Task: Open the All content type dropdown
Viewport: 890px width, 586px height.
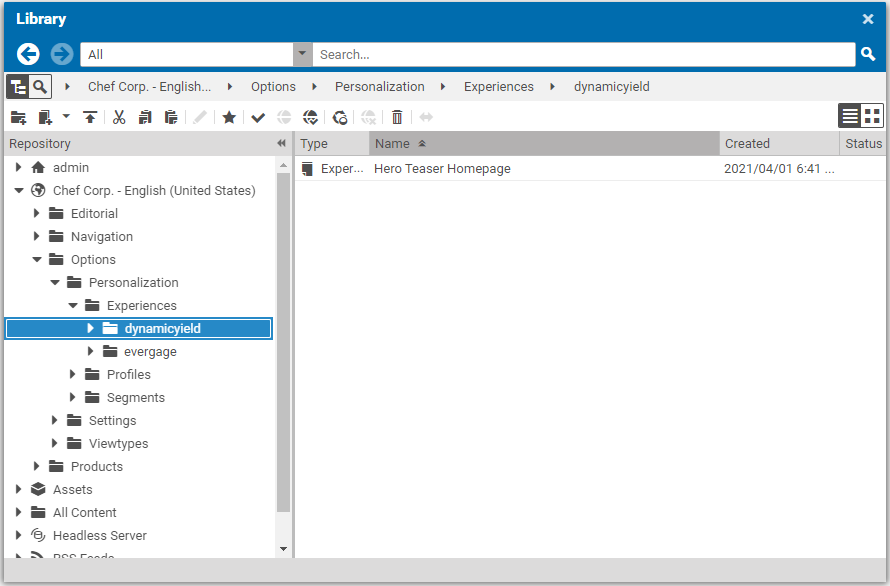Action: tap(301, 54)
